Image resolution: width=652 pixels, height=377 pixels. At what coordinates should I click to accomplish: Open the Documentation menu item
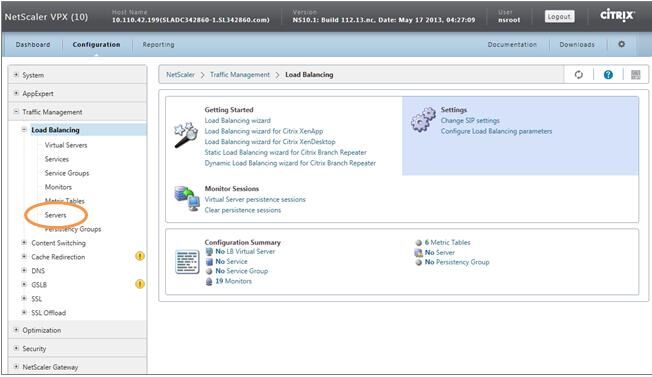(512, 44)
